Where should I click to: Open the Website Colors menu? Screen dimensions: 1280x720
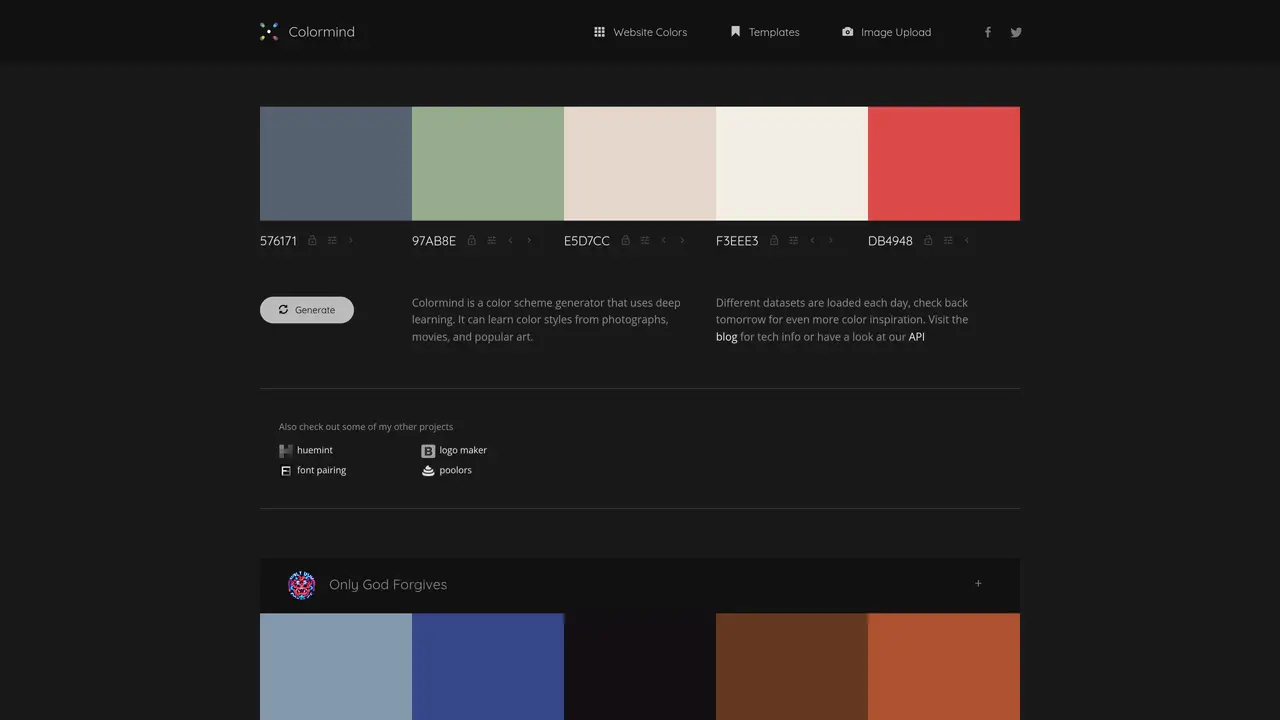tap(641, 32)
